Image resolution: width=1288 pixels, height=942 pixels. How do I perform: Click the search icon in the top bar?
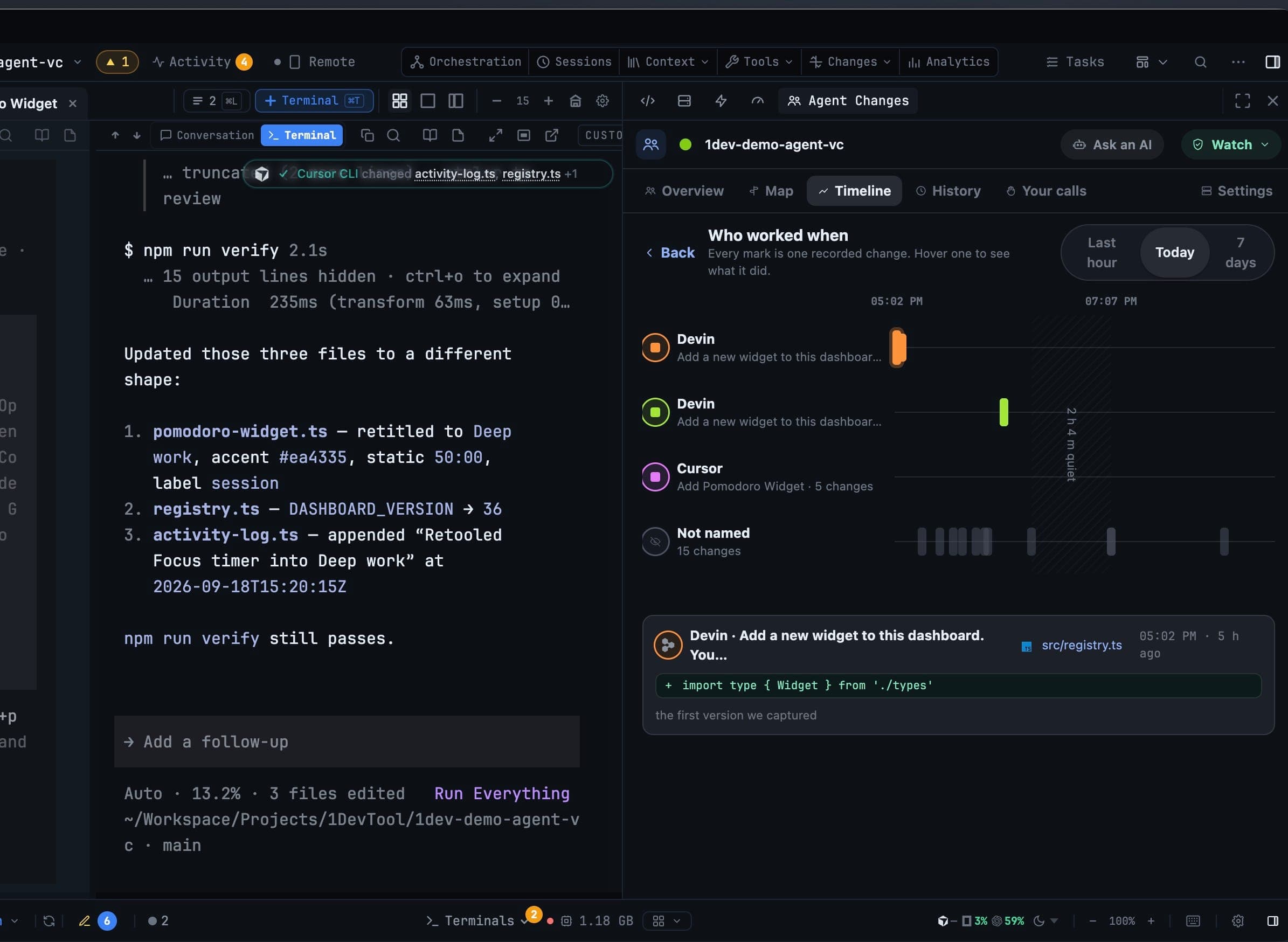1200,61
